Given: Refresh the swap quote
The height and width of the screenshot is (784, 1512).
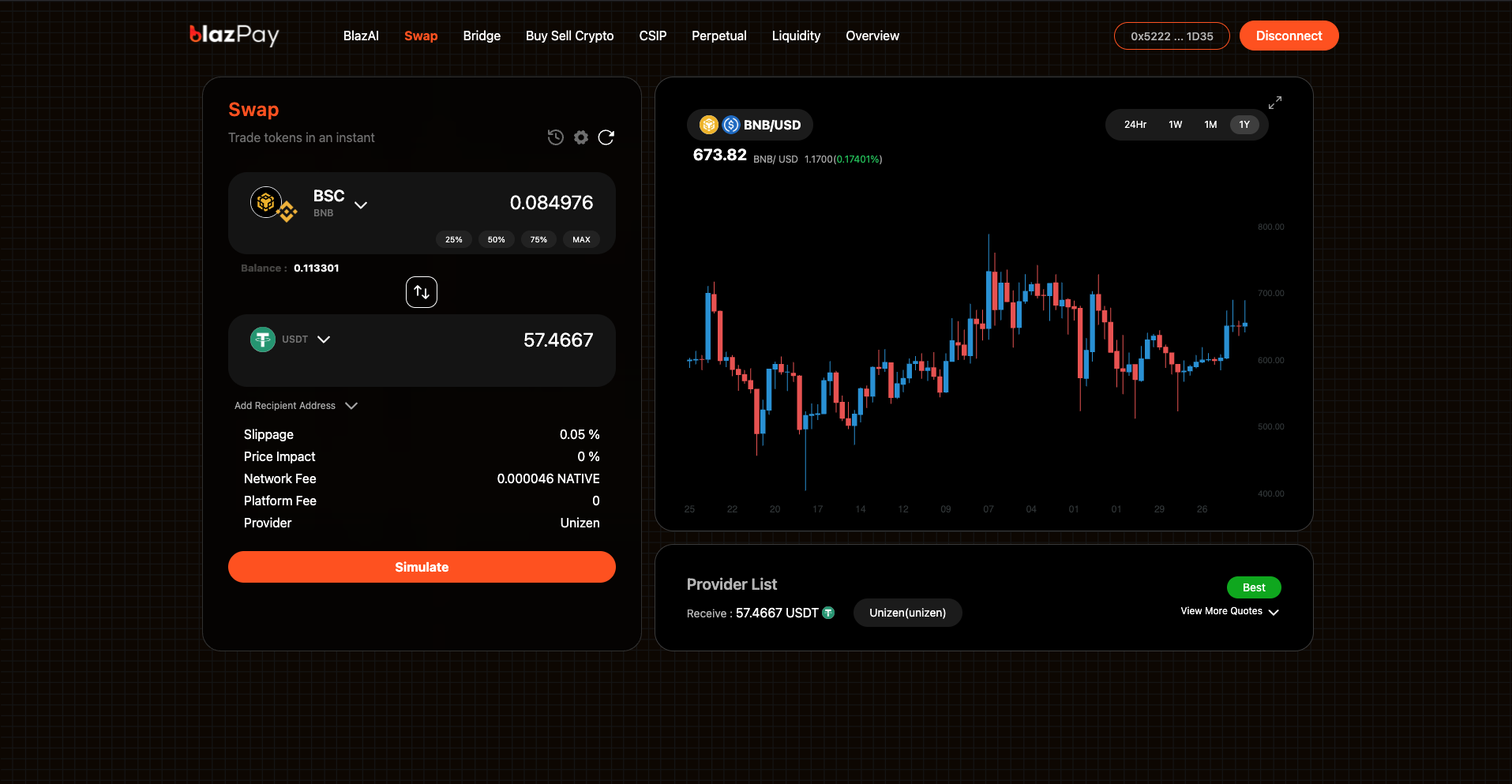Looking at the screenshot, I should pyautogui.click(x=606, y=137).
